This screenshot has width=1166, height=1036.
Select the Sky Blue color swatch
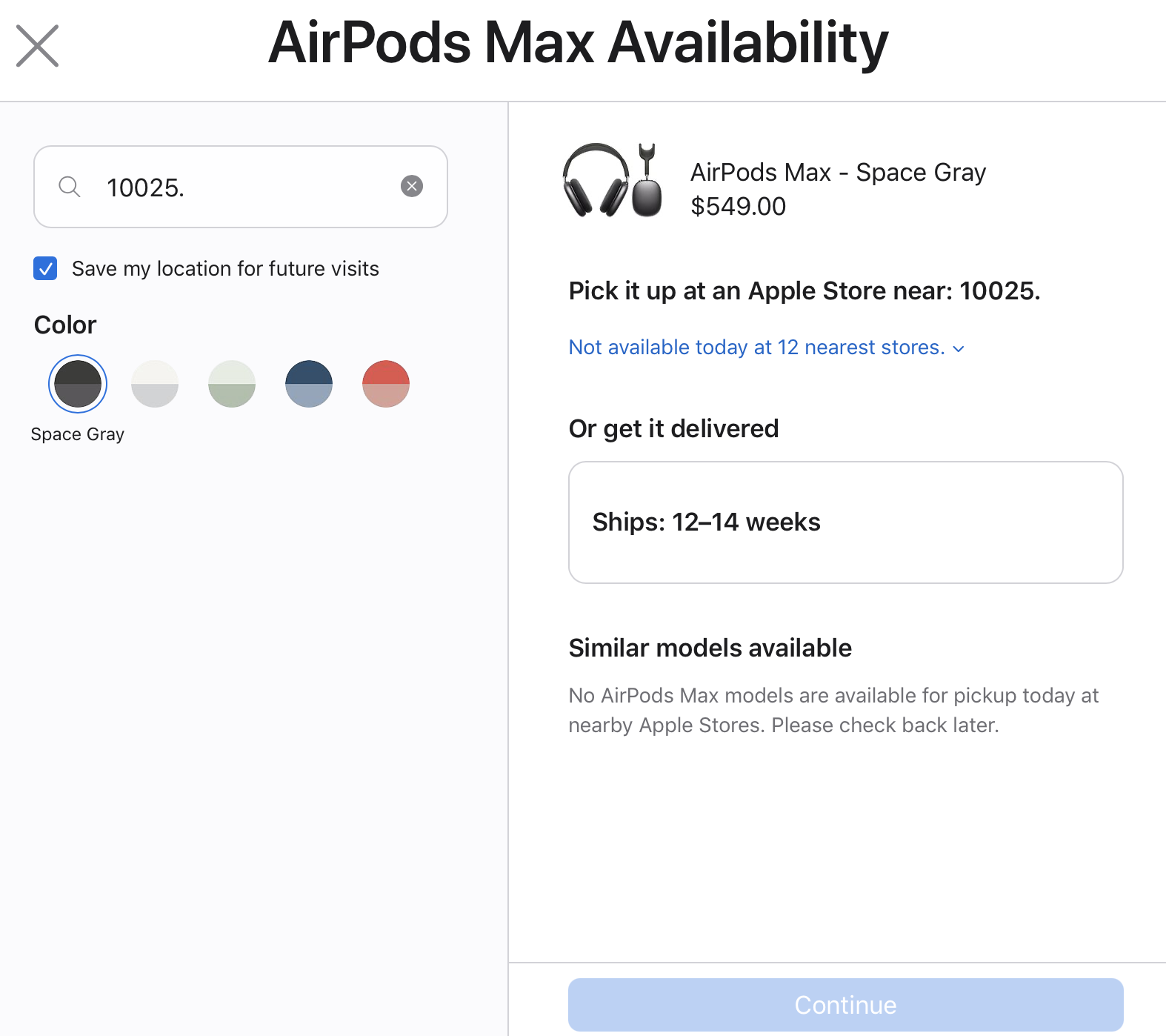(x=309, y=384)
